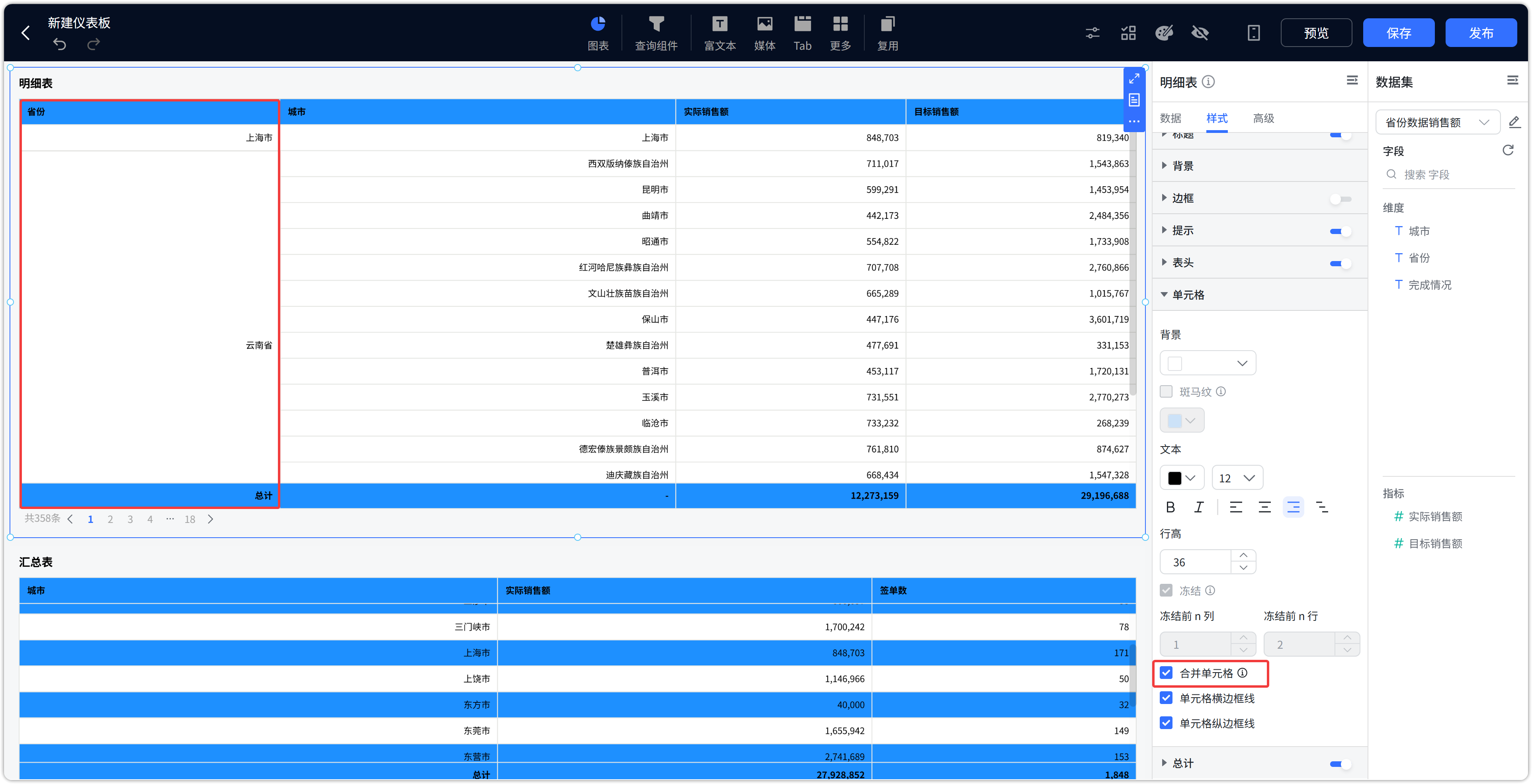
Task: Open the layout grid icon
Action: pyautogui.click(x=1128, y=33)
